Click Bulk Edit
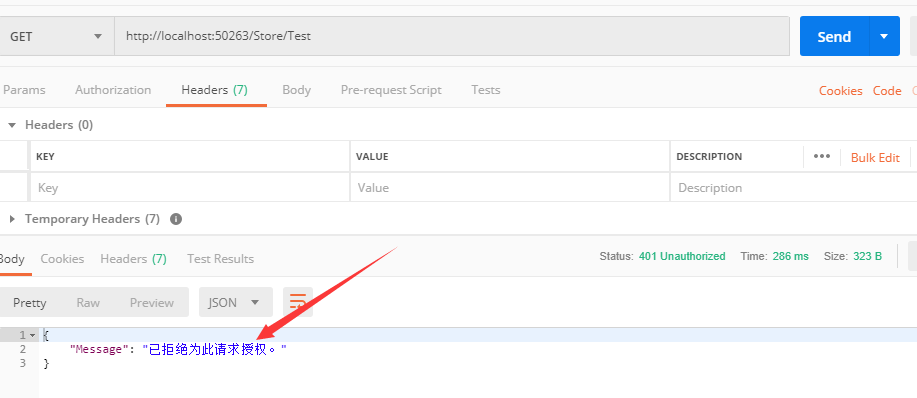 coord(875,157)
